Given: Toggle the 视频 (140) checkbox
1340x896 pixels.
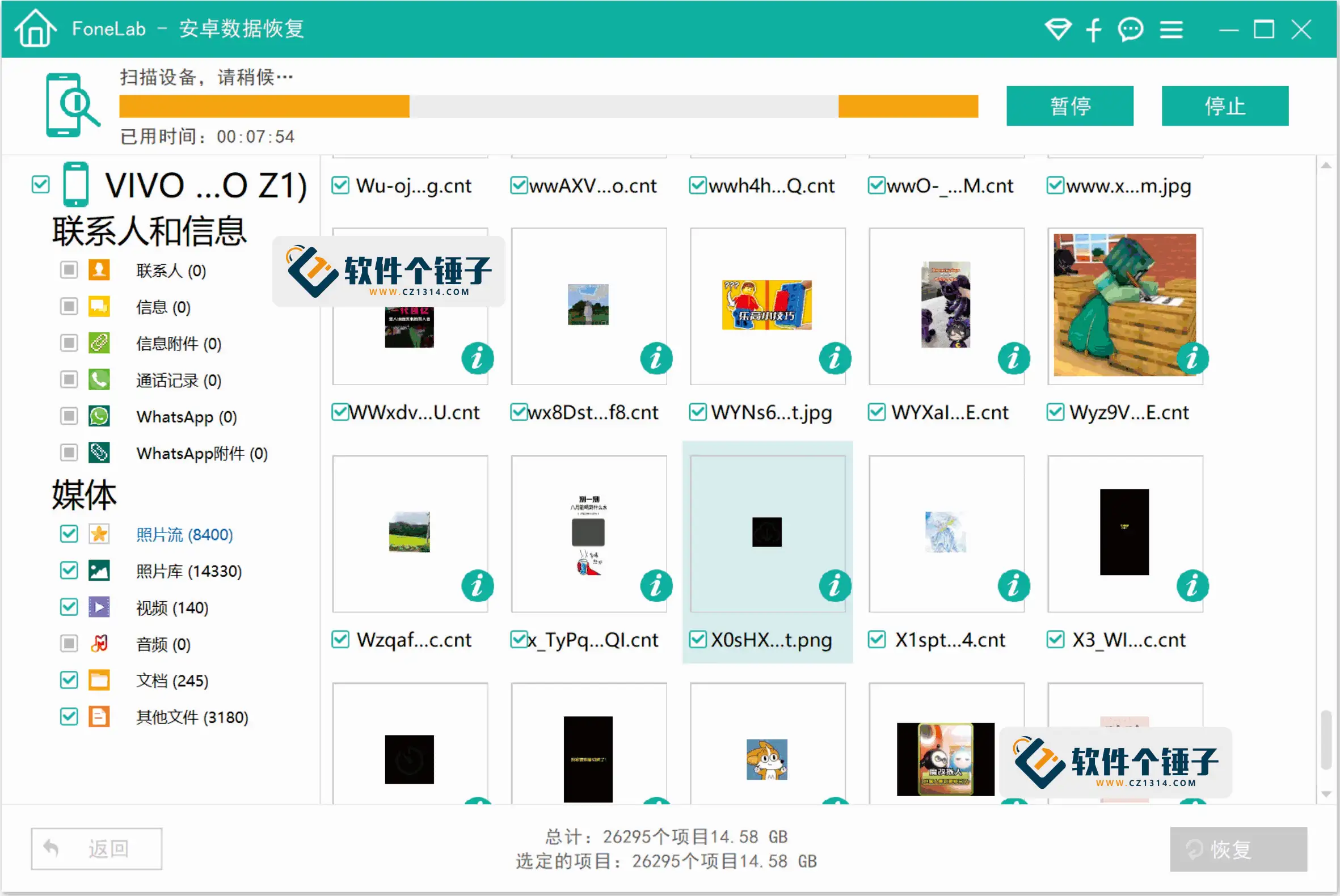Looking at the screenshot, I should [x=69, y=607].
